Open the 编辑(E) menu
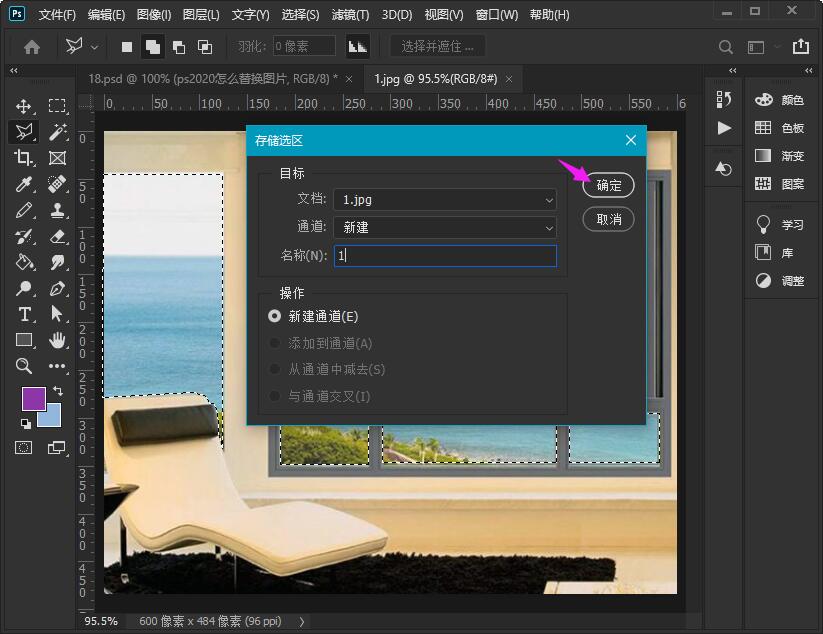The height and width of the screenshot is (634, 823). click(x=106, y=15)
